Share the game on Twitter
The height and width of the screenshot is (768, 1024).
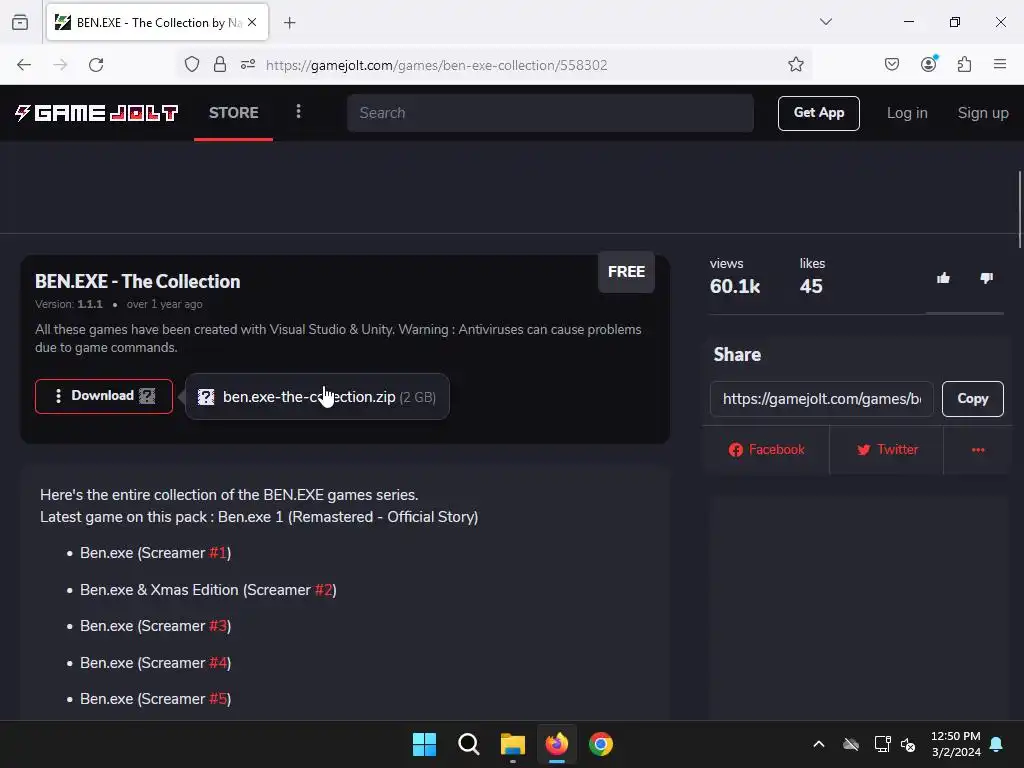[887, 449]
